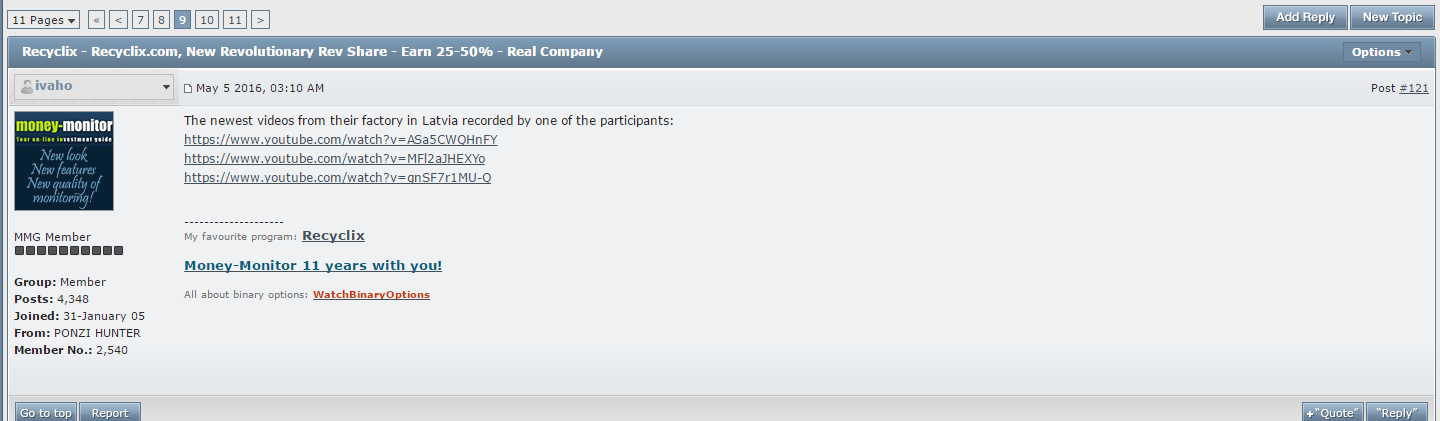Click the Report button
This screenshot has width=1440, height=421.
[x=110, y=412]
